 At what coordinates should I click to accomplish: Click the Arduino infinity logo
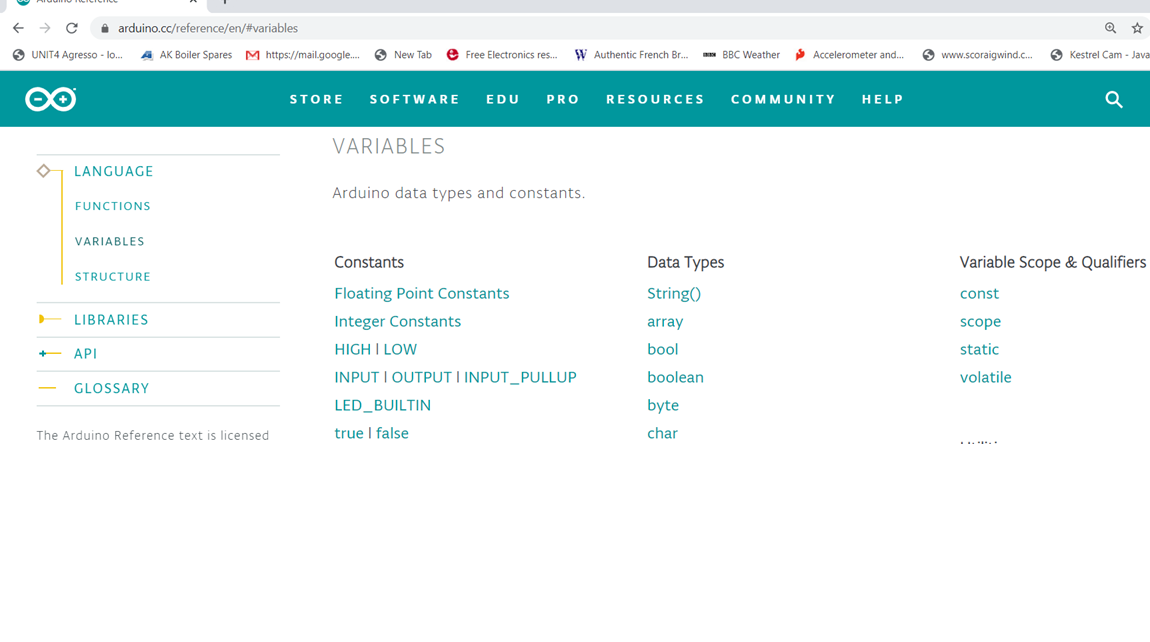51,99
